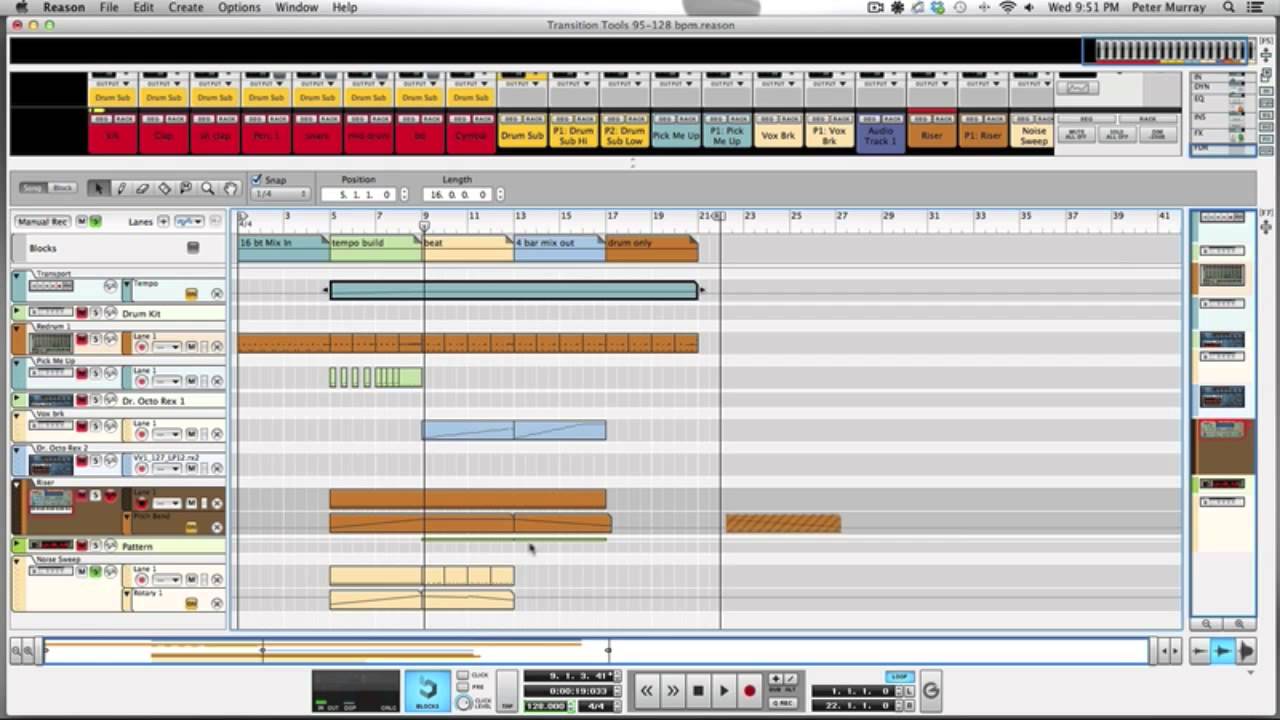
Task: Select the Audio Track 1 mixer channel
Action: click(881, 134)
